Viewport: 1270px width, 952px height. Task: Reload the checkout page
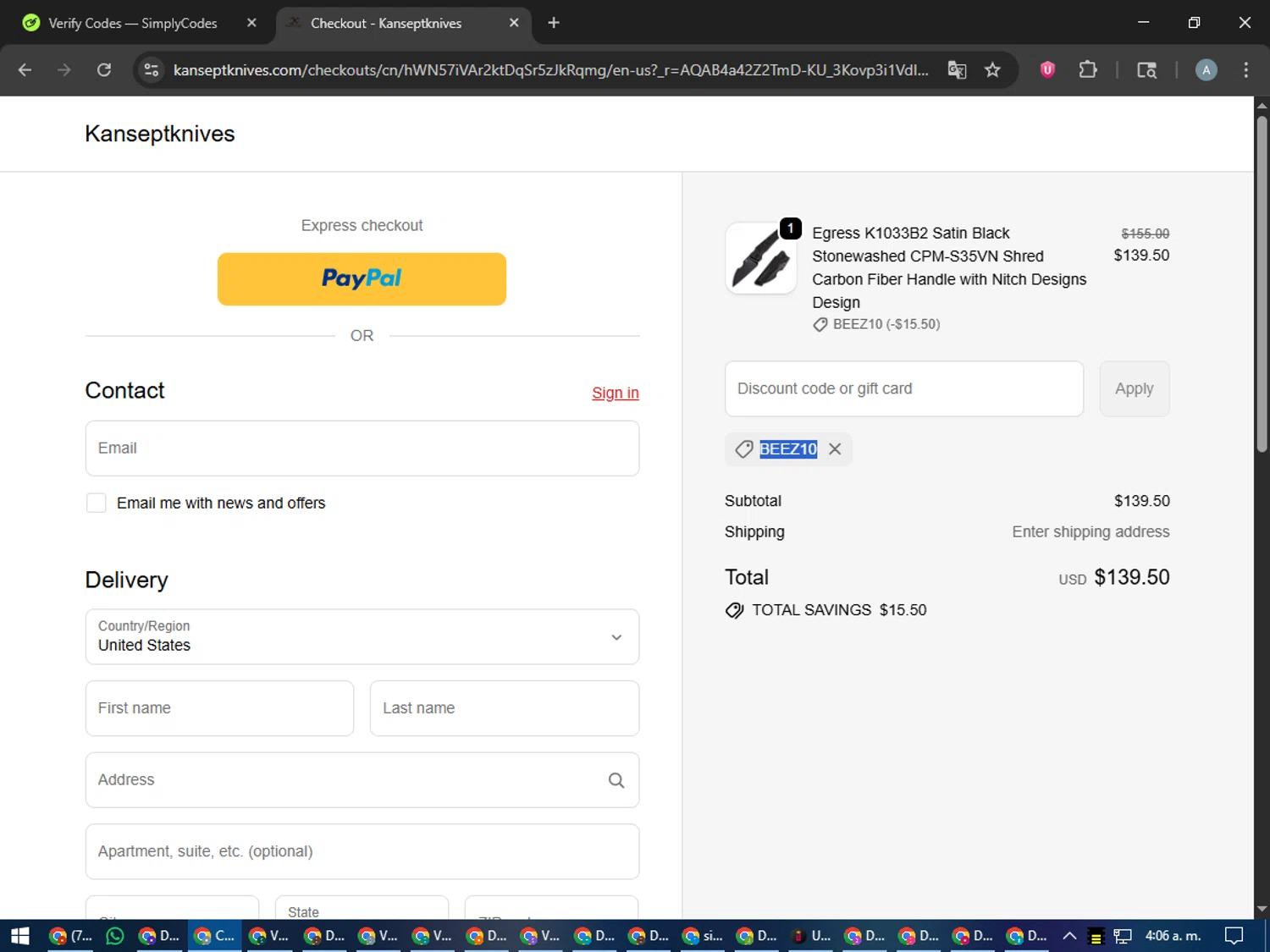[x=104, y=69]
